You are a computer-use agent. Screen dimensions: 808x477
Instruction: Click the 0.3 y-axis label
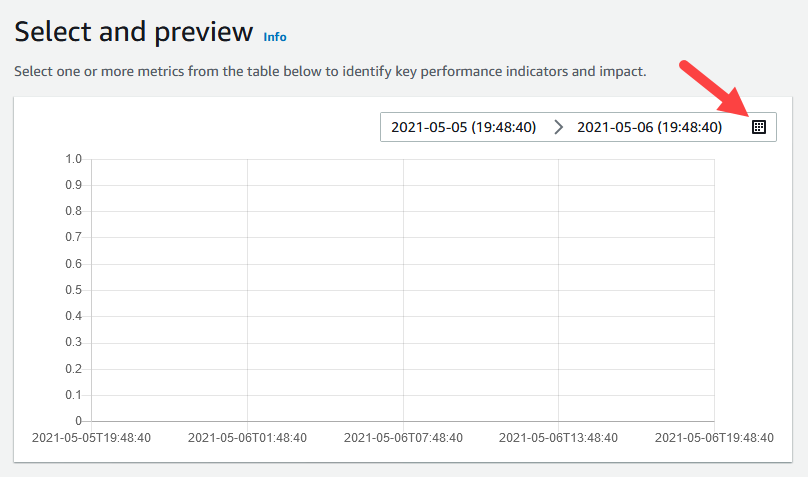(74, 342)
